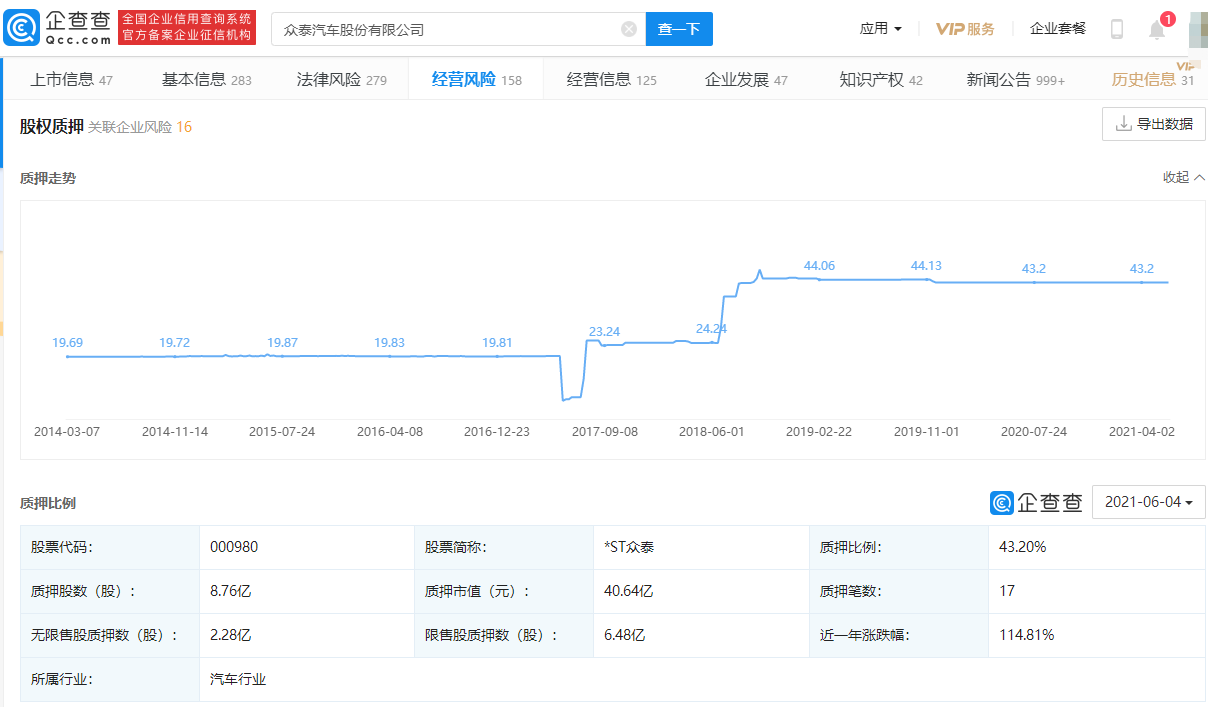Image resolution: width=1208 pixels, height=707 pixels.
Task: Click the 查一下 search button
Action: tap(679, 29)
